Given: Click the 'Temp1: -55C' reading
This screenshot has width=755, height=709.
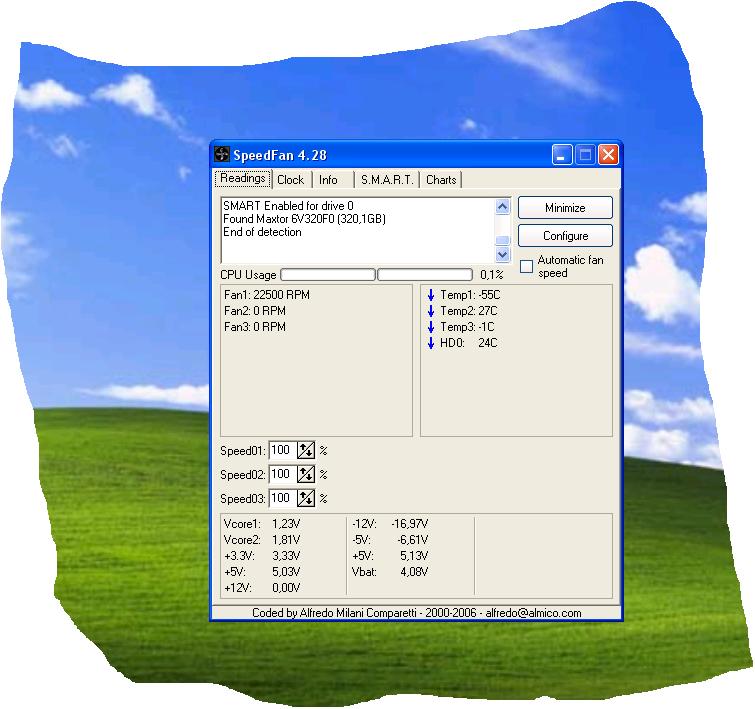Looking at the screenshot, I should (470, 295).
